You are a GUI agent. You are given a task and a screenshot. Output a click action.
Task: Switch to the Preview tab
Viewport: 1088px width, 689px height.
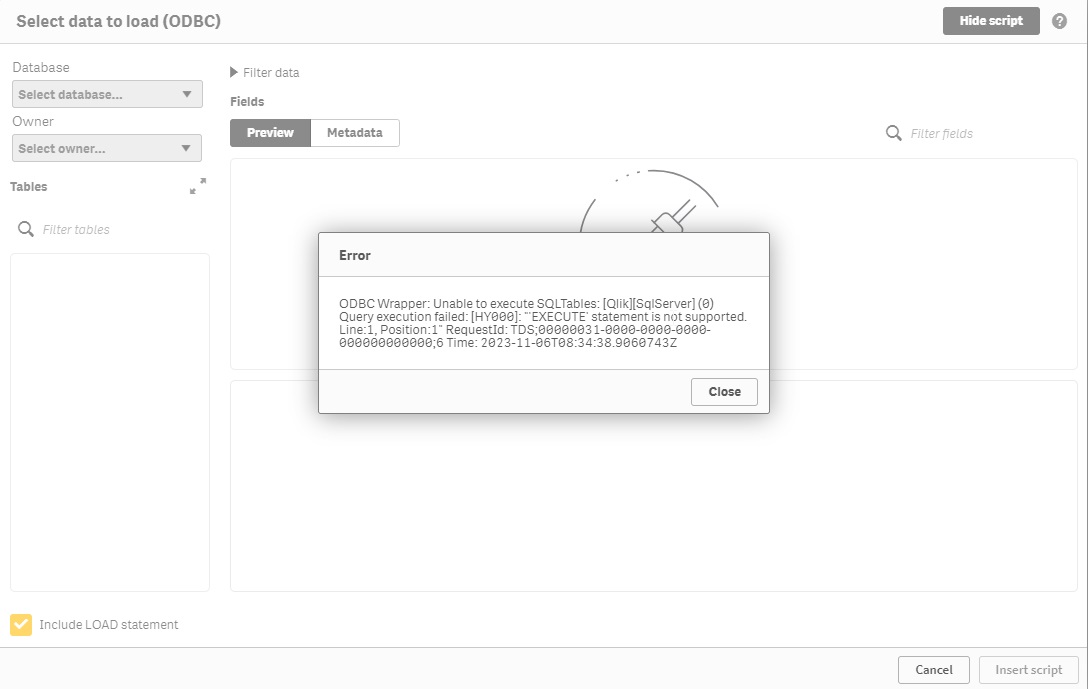[270, 133]
